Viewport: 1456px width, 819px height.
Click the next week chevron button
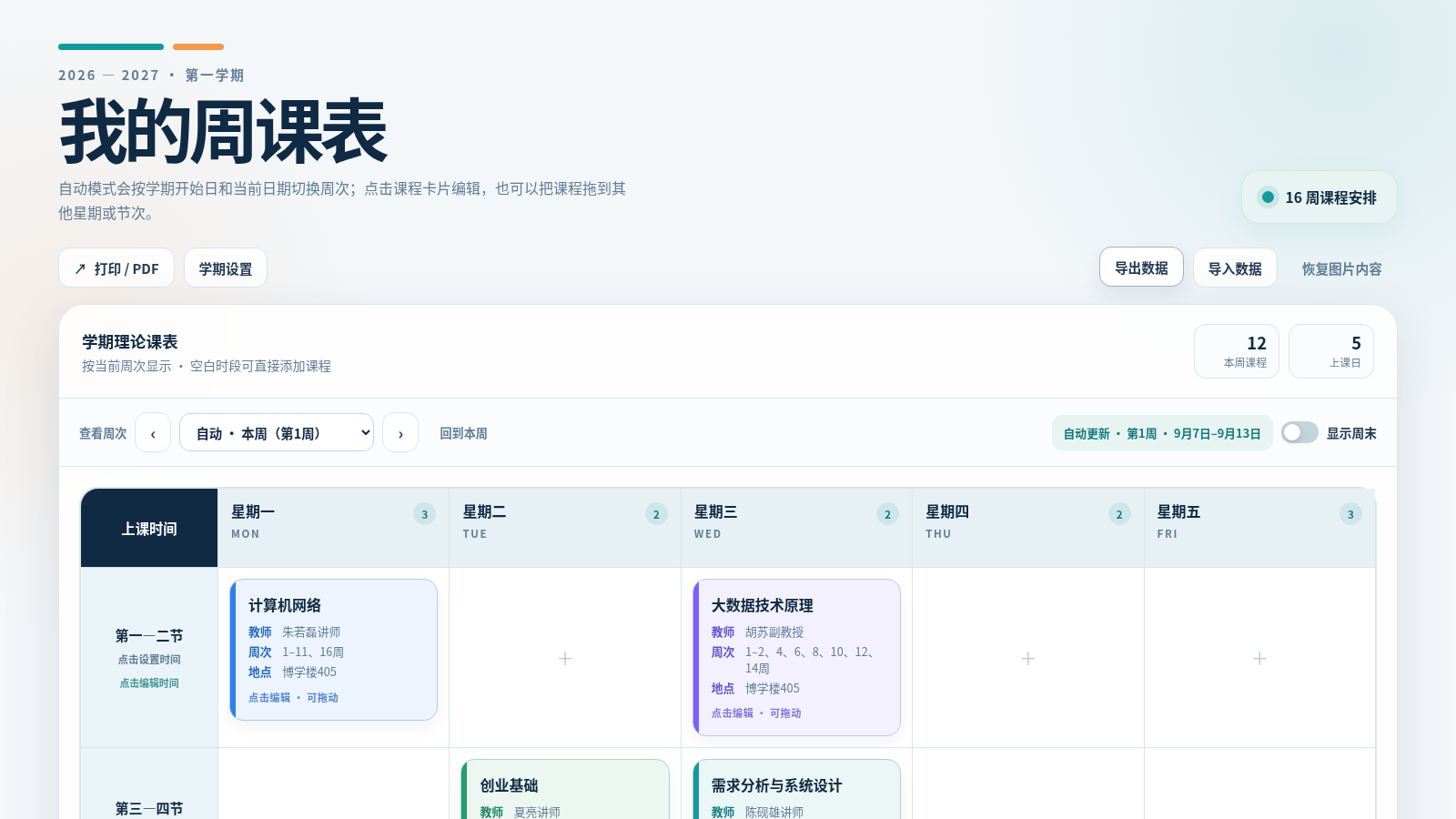[x=400, y=433]
